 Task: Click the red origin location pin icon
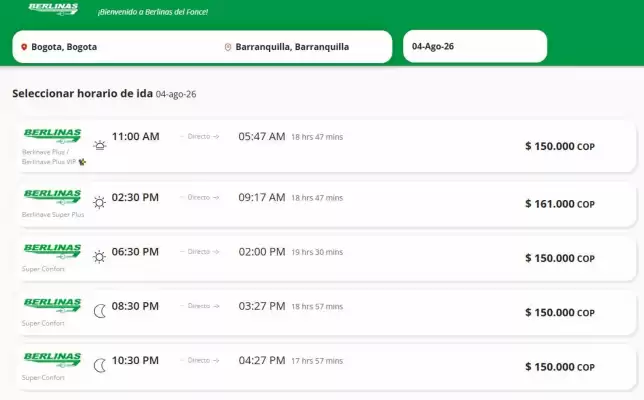pyautogui.click(x=24, y=47)
